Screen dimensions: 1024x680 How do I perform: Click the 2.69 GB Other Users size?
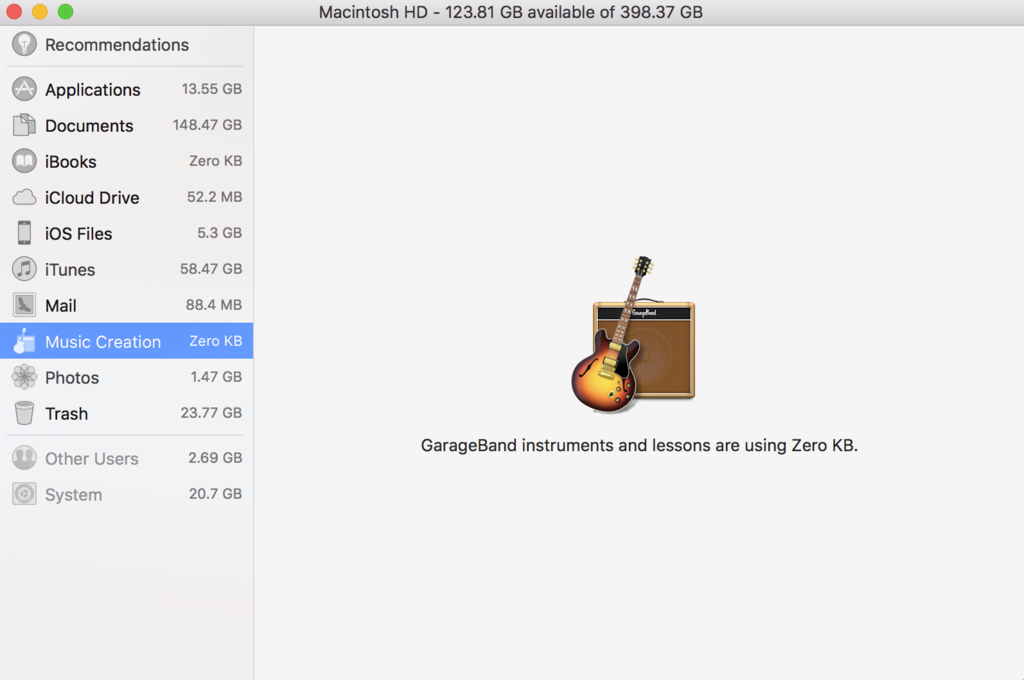click(215, 457)
